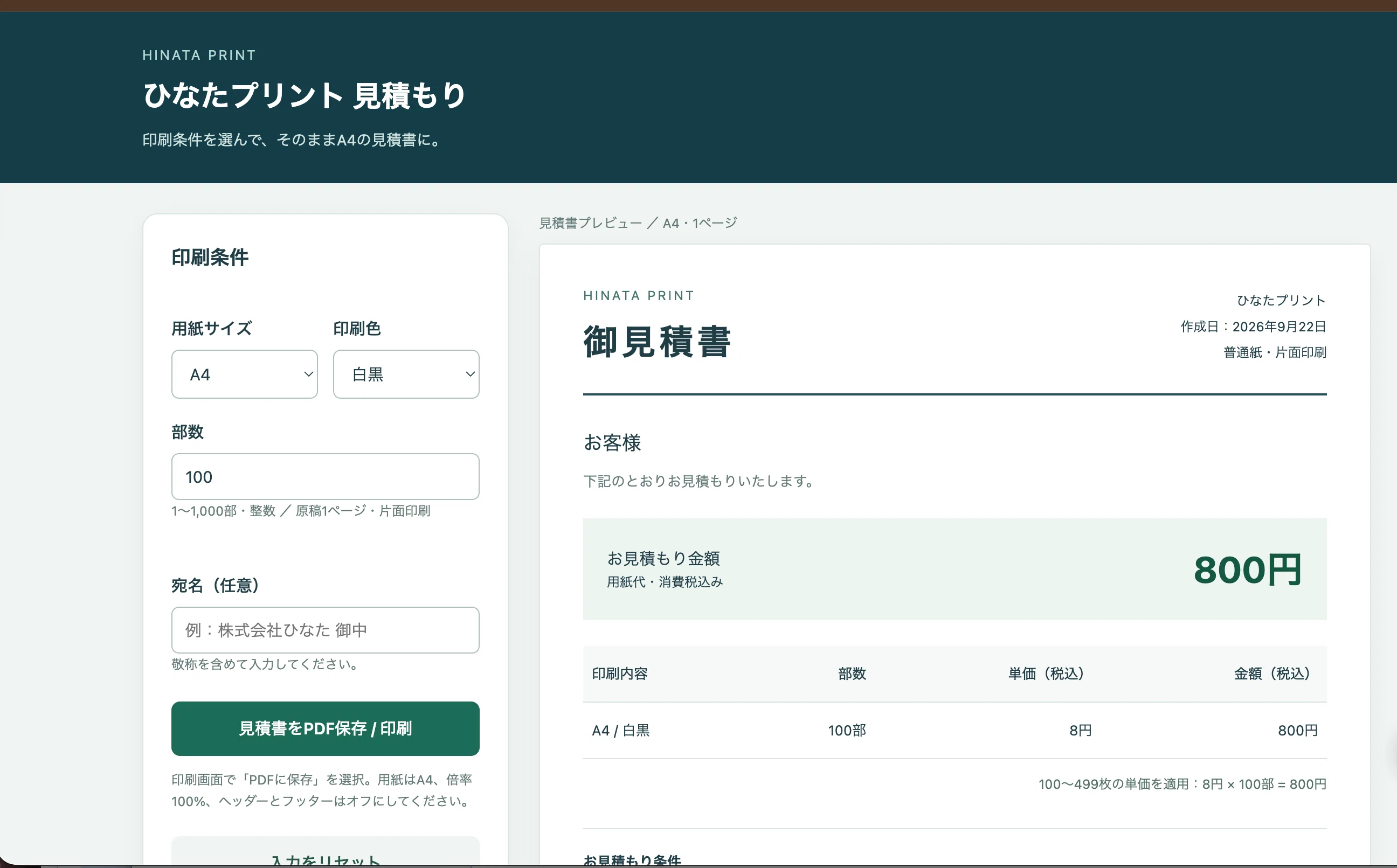
Task: Click the 用紙代・消費税込み note
Action: point(665,581)
